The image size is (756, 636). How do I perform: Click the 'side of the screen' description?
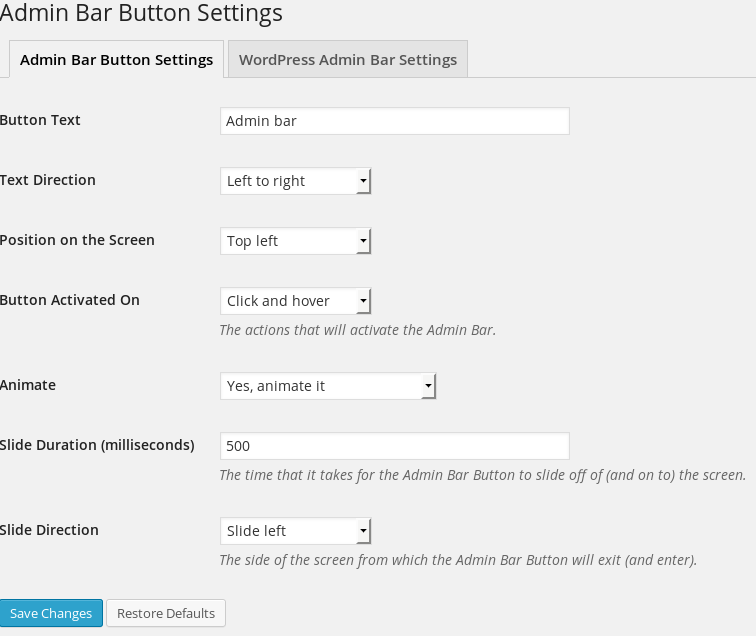click(458, 560)
